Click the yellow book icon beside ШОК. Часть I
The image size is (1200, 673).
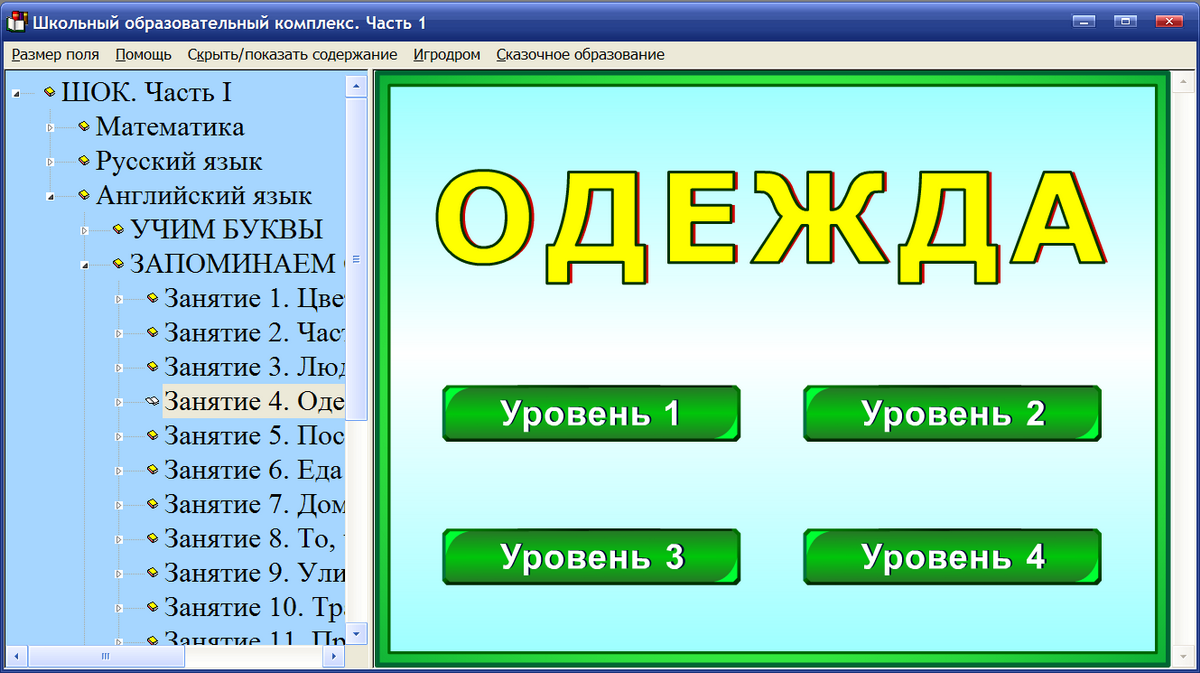(x=50, y=91)
